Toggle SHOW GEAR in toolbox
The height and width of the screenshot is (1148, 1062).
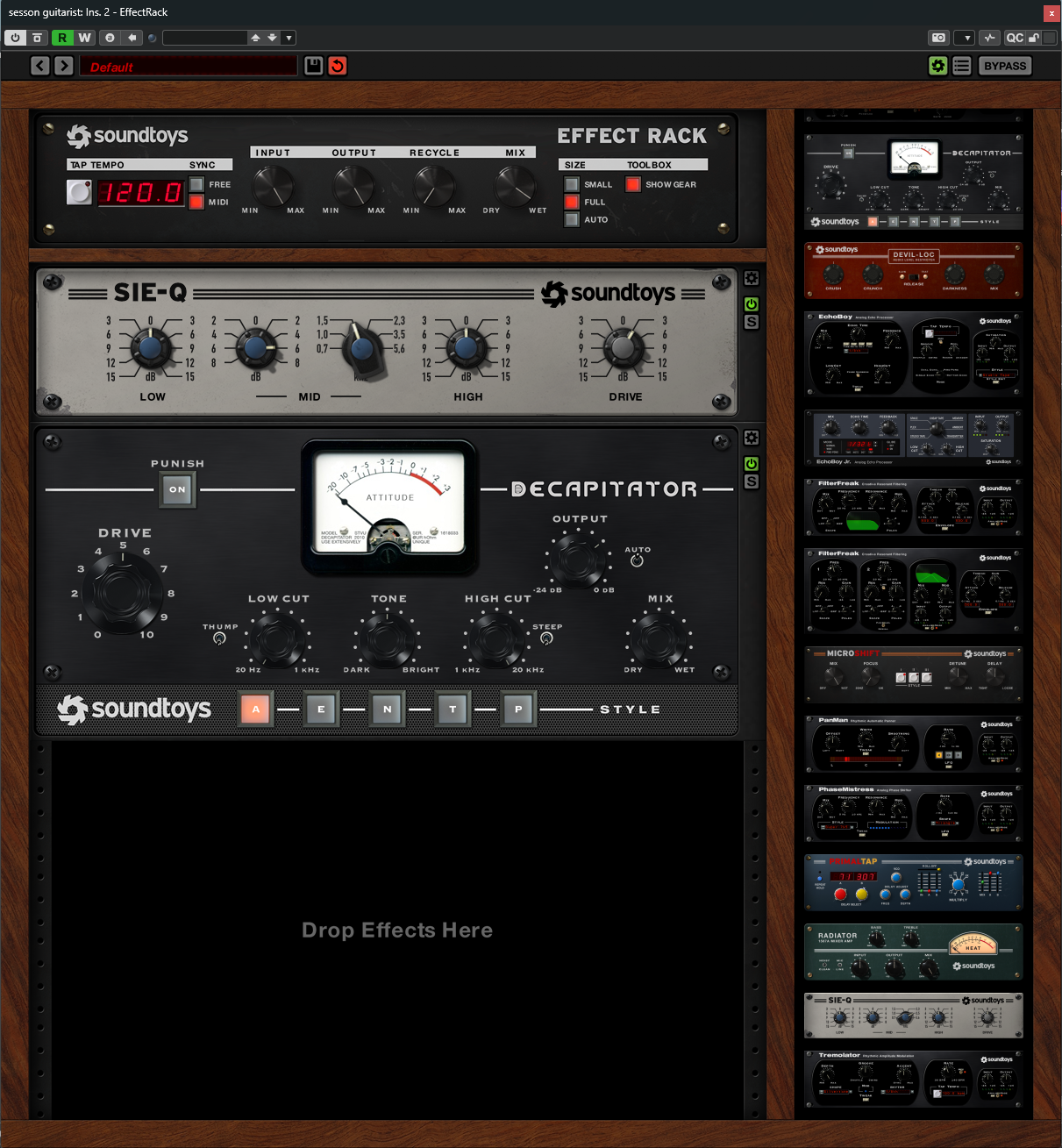click(x=633, y=184)
